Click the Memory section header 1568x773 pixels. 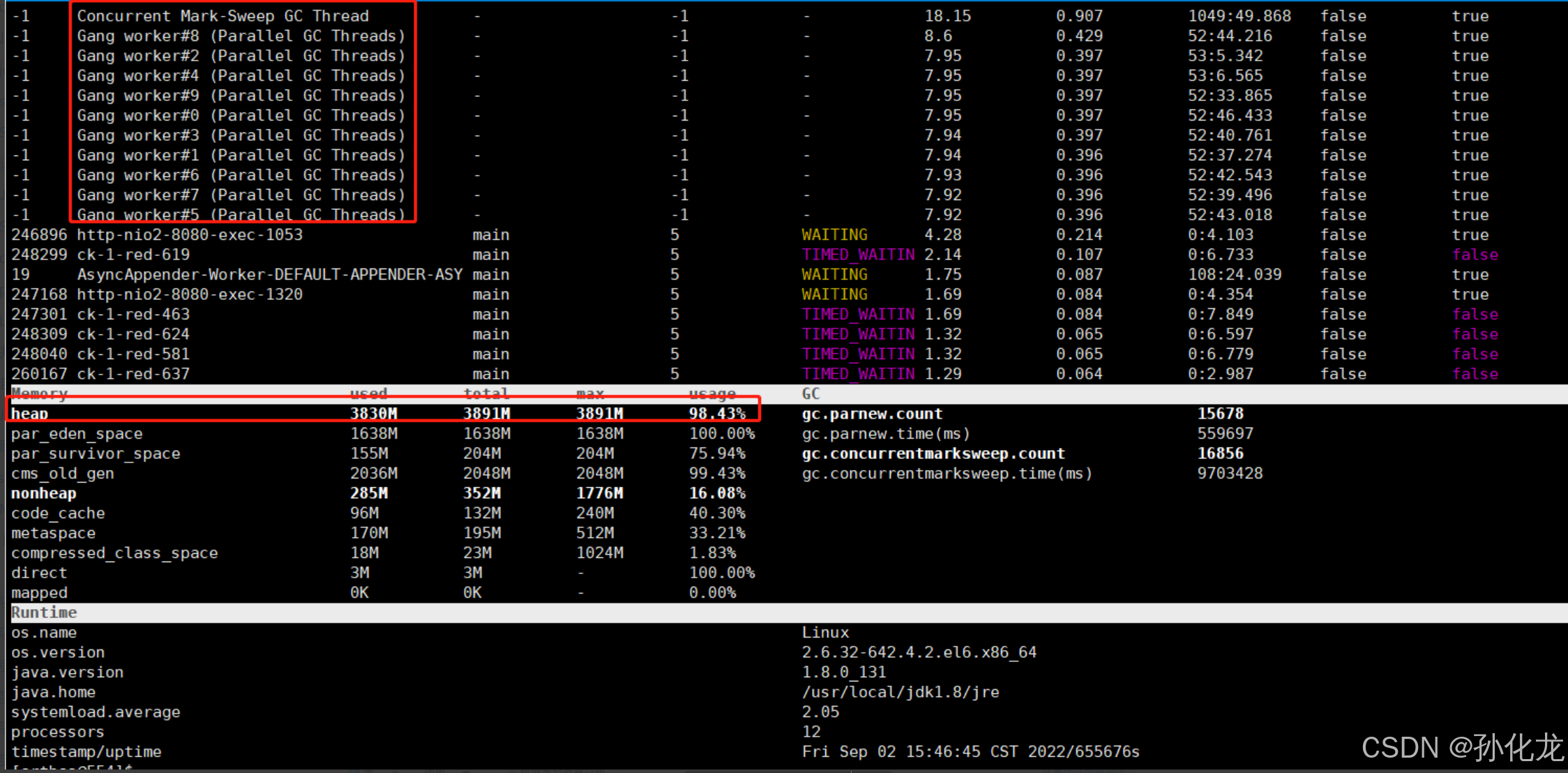click(39, 394)
